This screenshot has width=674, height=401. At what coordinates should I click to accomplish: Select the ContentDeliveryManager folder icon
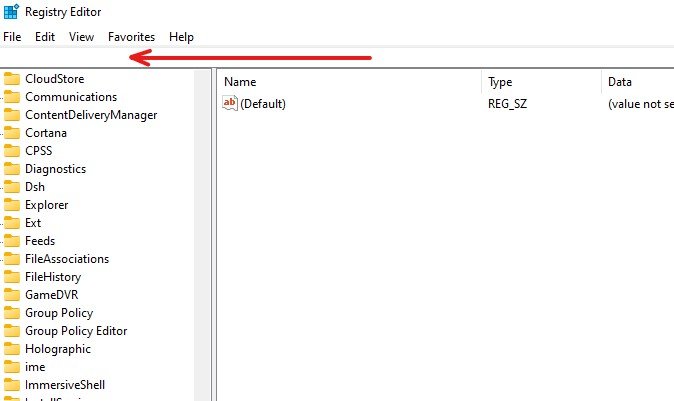pos(12,115)
